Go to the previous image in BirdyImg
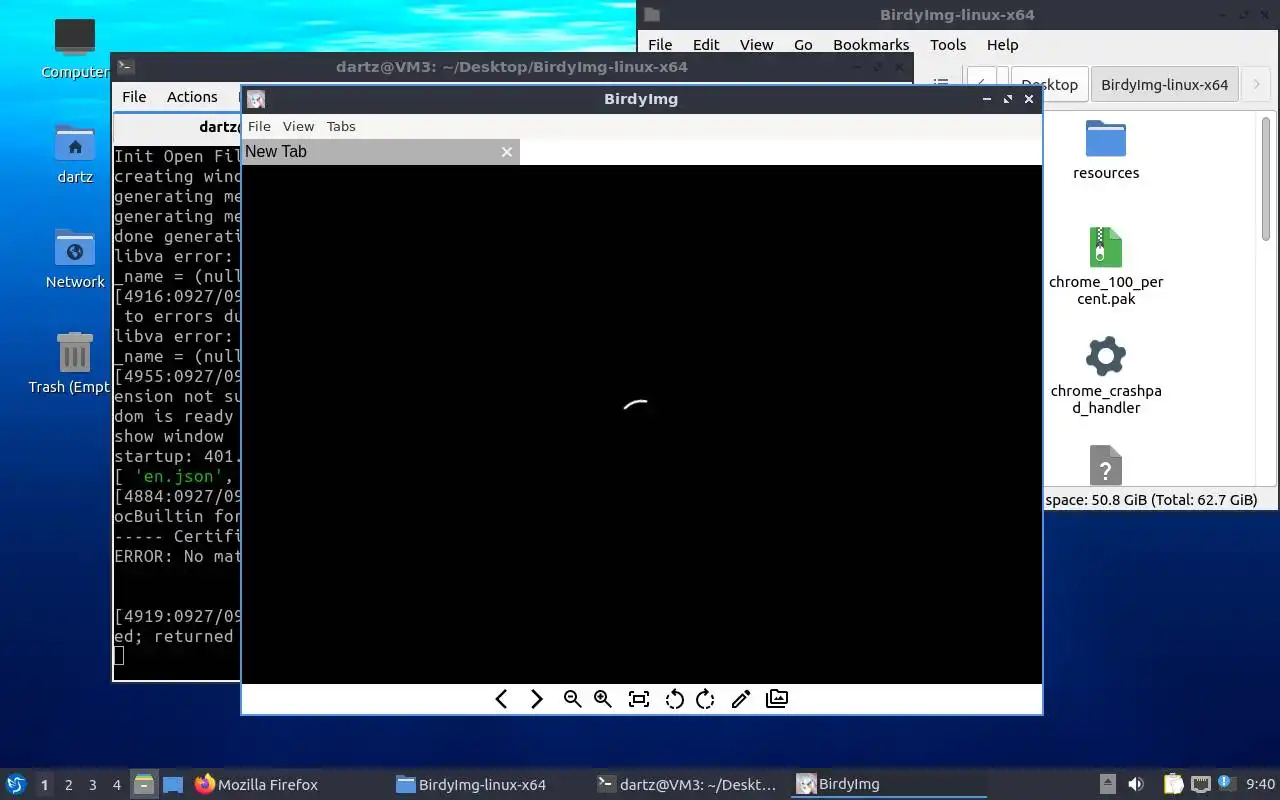 click(502, 699)
